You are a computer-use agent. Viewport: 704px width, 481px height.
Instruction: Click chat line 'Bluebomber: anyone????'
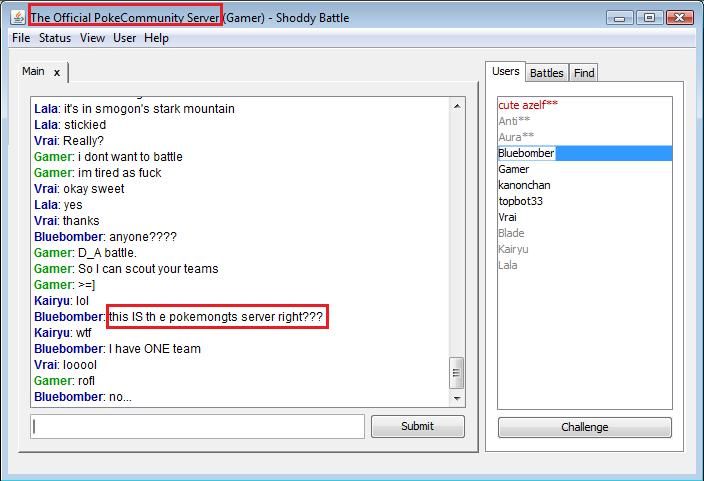point(106,237)
